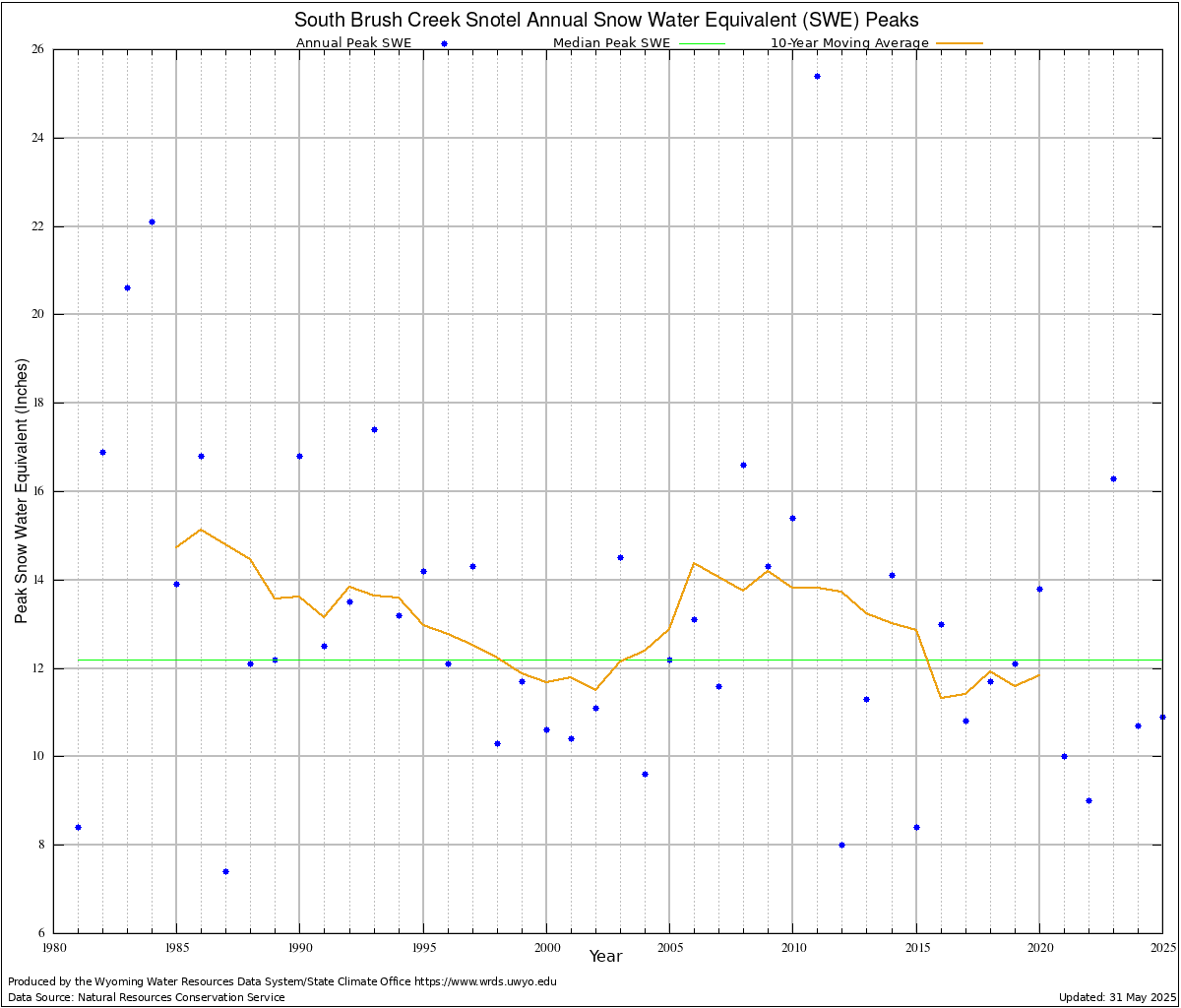
Task: Click the '1995' x-axis tick label
Action: click(x=423, y=947)
